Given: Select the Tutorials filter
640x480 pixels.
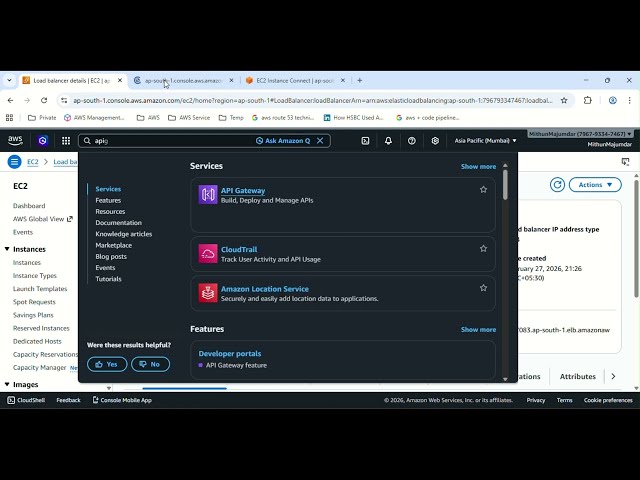Looking at the screenshot, I should pyautogui.click(x=108, y=279).
